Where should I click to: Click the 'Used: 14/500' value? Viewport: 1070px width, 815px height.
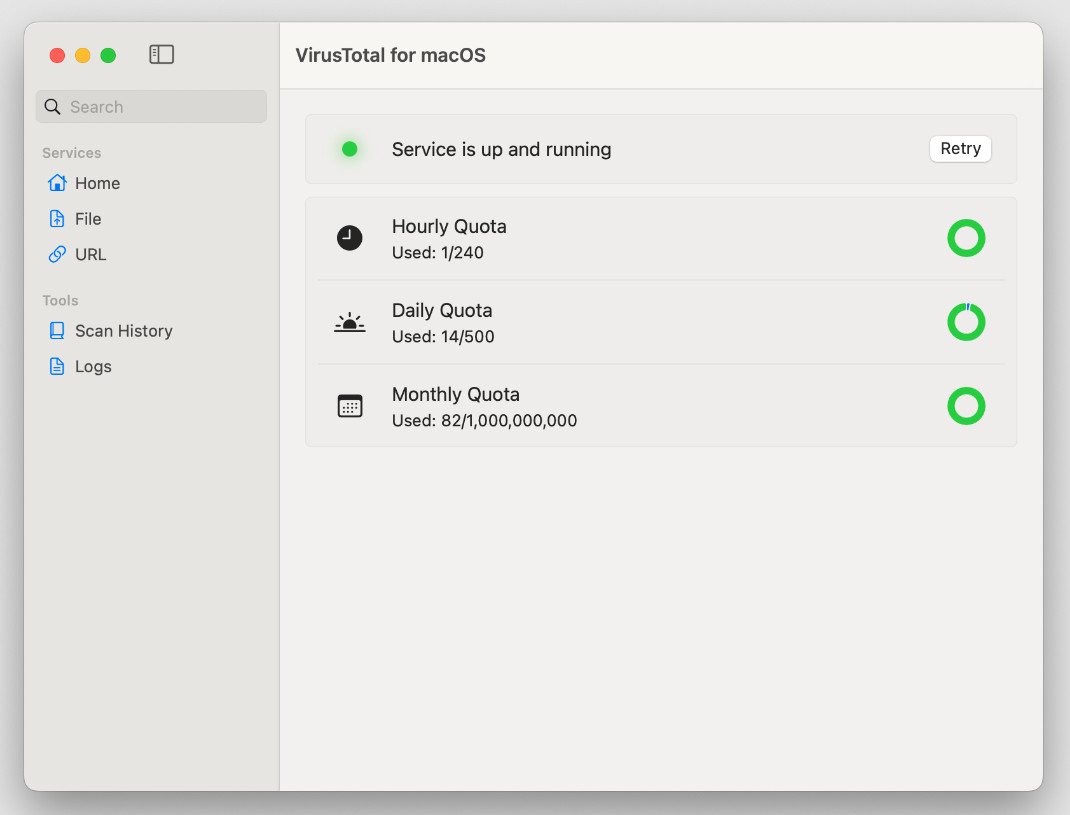tap(443, 337)
